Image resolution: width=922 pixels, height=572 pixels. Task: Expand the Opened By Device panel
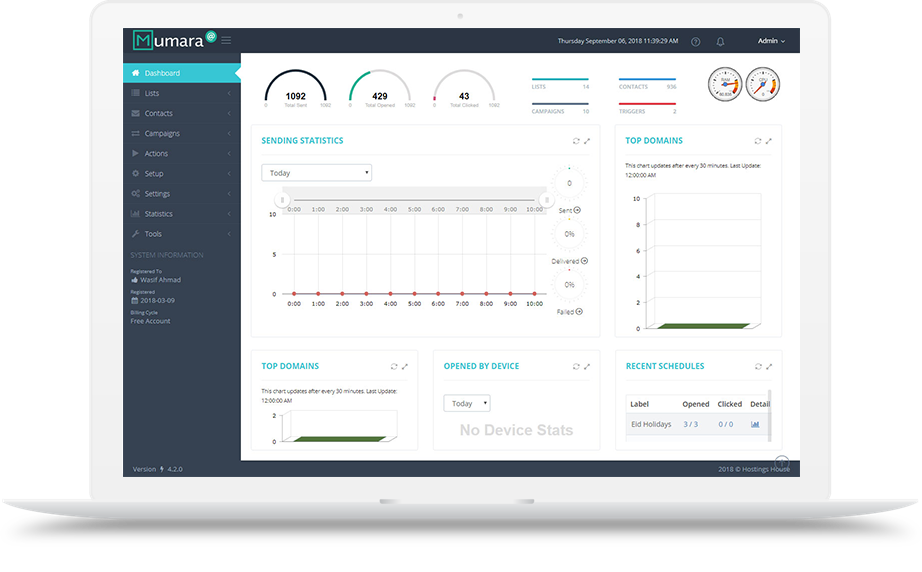(x=587, y=366)
